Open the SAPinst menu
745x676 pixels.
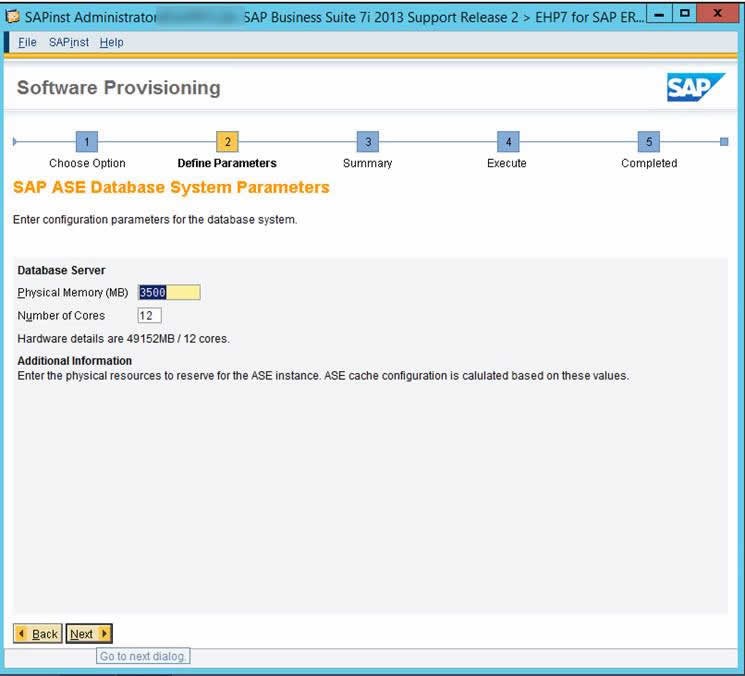(69, 42)
